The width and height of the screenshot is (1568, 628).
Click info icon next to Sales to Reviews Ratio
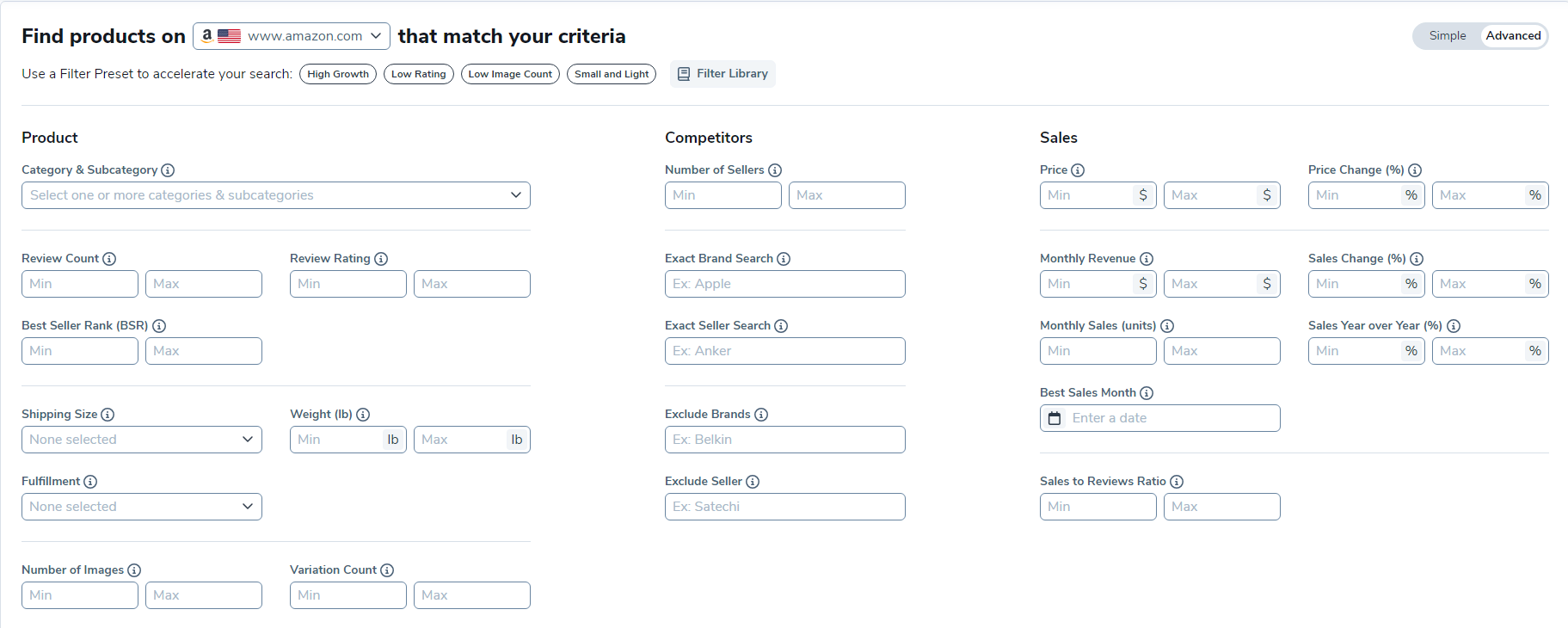pos(1177,482)
